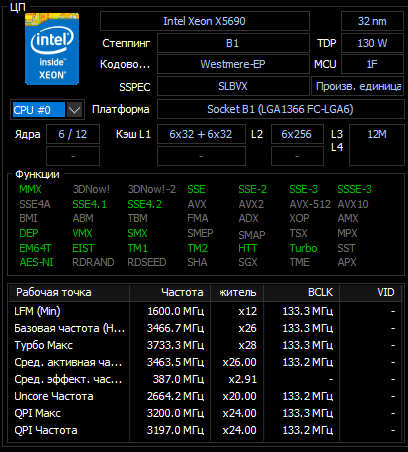Click the VMX feature flag
The width and height of the screenshot is (408, 452).
[x=82, y=233]
